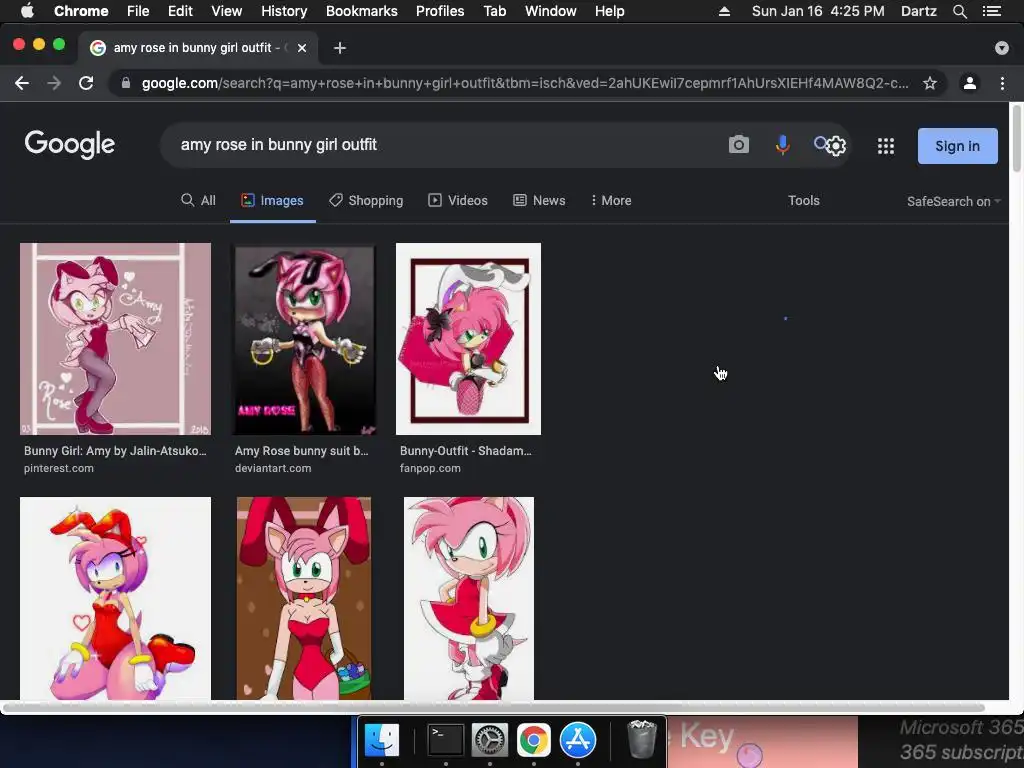Click the eject icon in the menu bar
The width and height of the screenshot is (1024, 768).
click(x=724, y=11)
